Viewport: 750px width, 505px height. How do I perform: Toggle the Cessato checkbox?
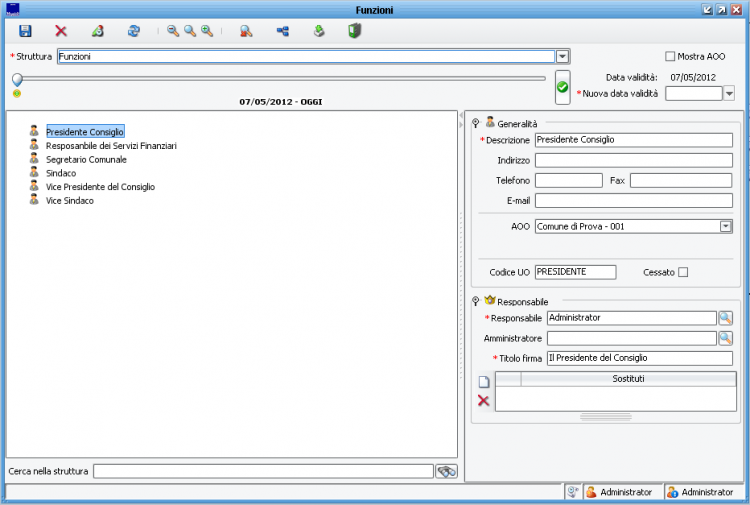[x=683, y=272]
